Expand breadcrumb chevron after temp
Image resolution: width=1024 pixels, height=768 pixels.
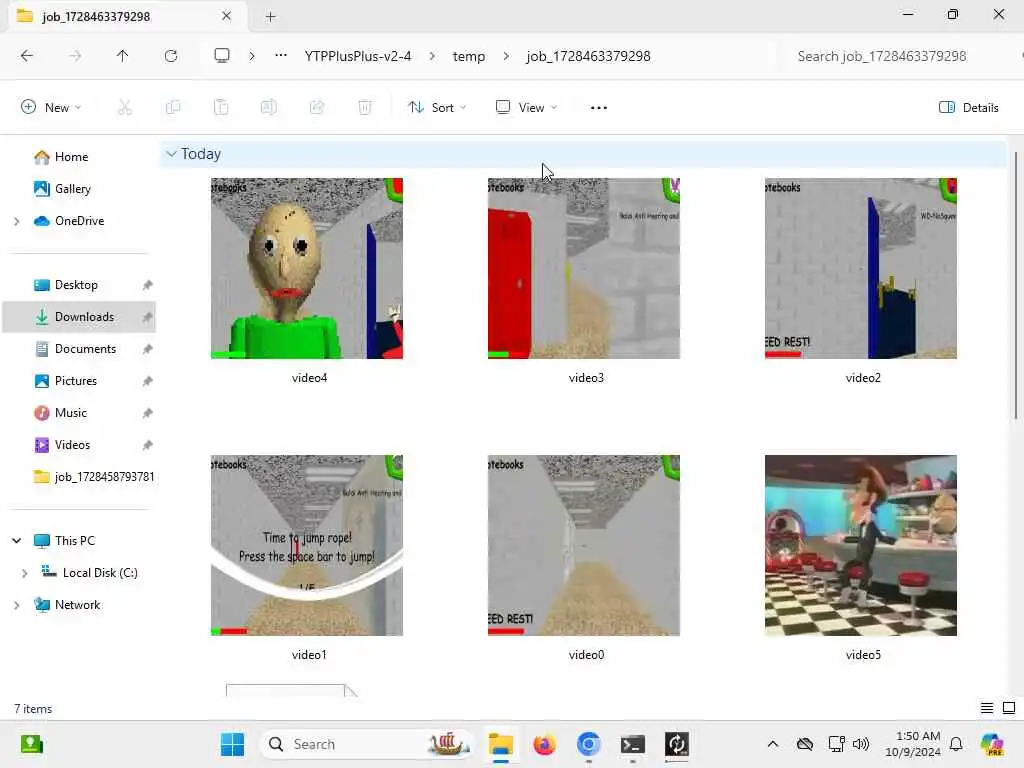[x=506, y=56]
